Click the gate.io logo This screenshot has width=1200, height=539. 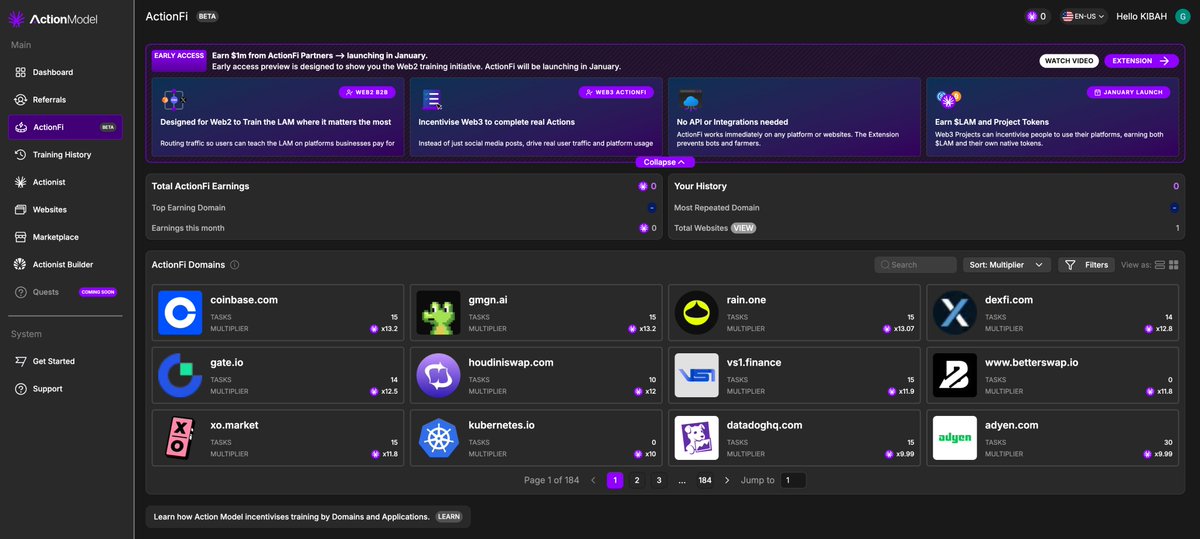coord(180,375)
